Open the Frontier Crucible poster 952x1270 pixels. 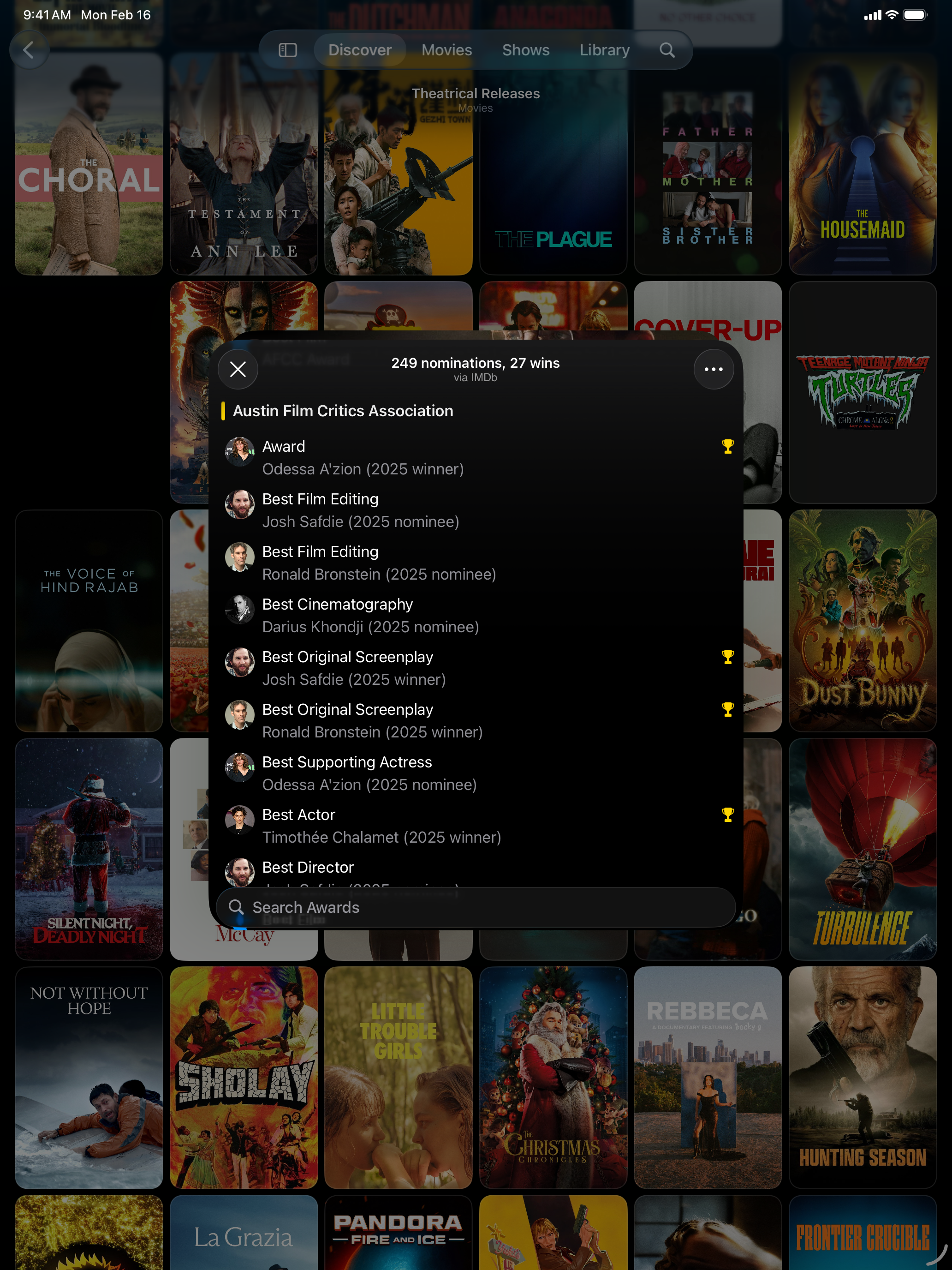point(863,1233)
